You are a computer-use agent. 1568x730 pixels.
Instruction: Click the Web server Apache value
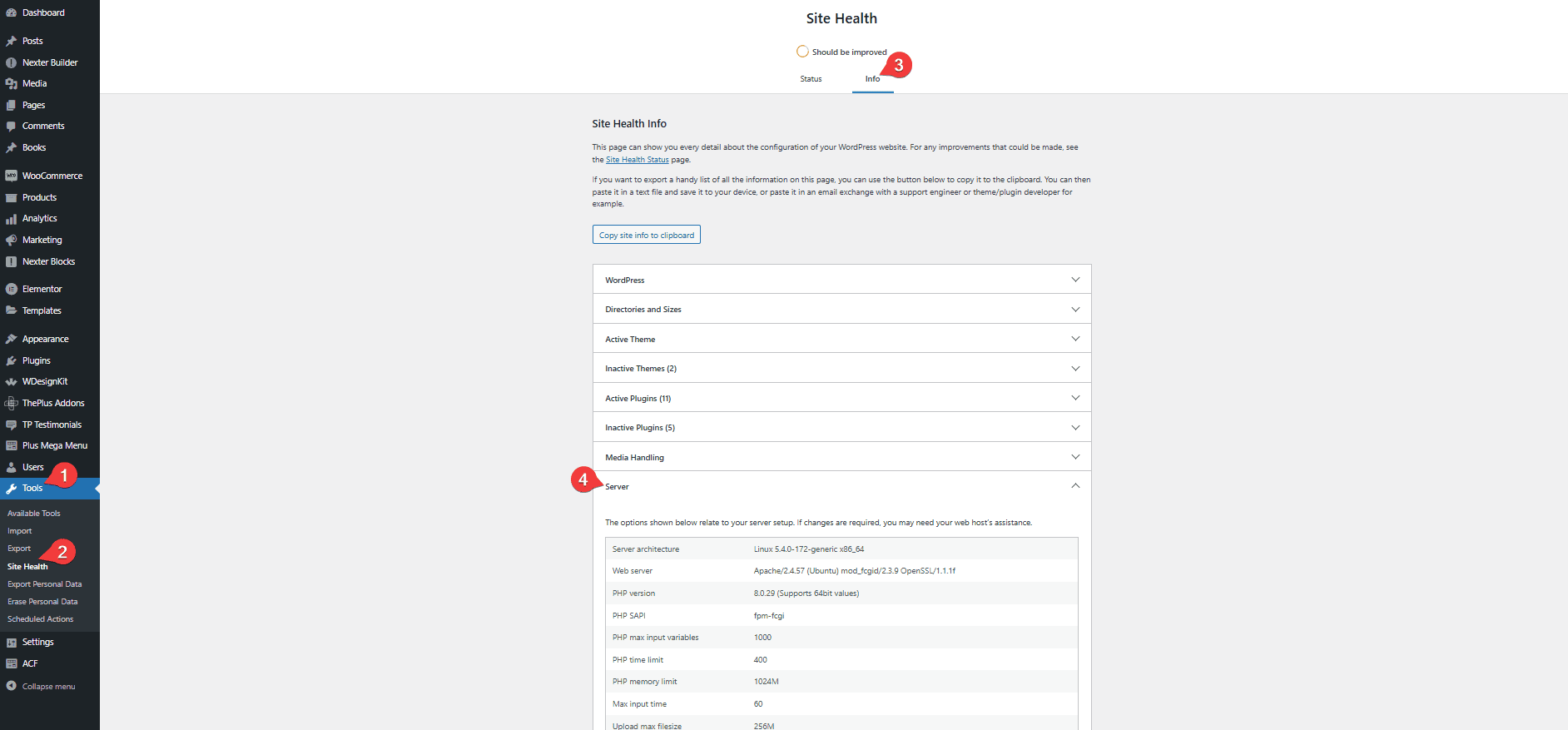click(x=855, y=571)
